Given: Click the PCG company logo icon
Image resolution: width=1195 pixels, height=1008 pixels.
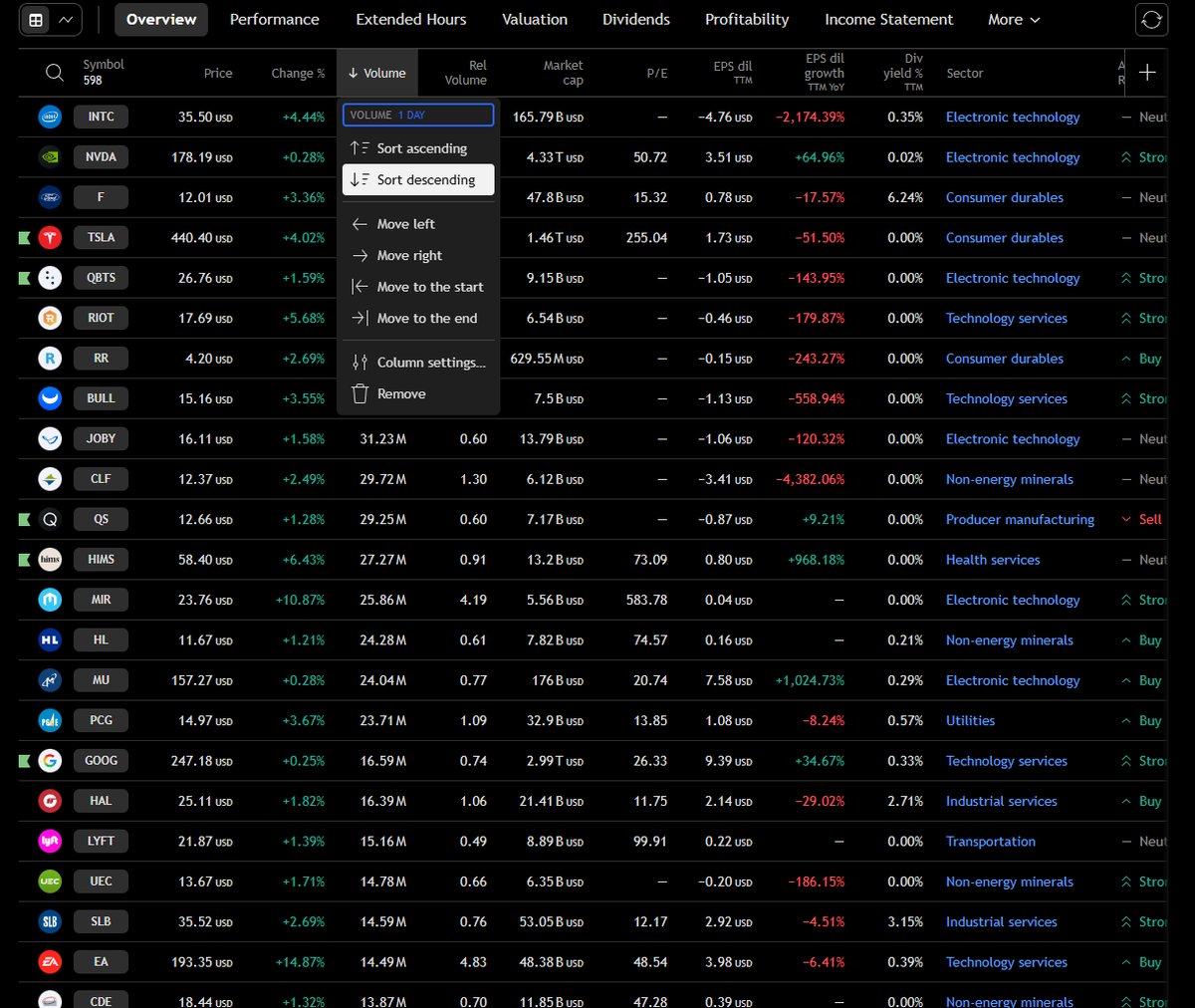Looking at the screenshot, I should (x=50, y=720).
